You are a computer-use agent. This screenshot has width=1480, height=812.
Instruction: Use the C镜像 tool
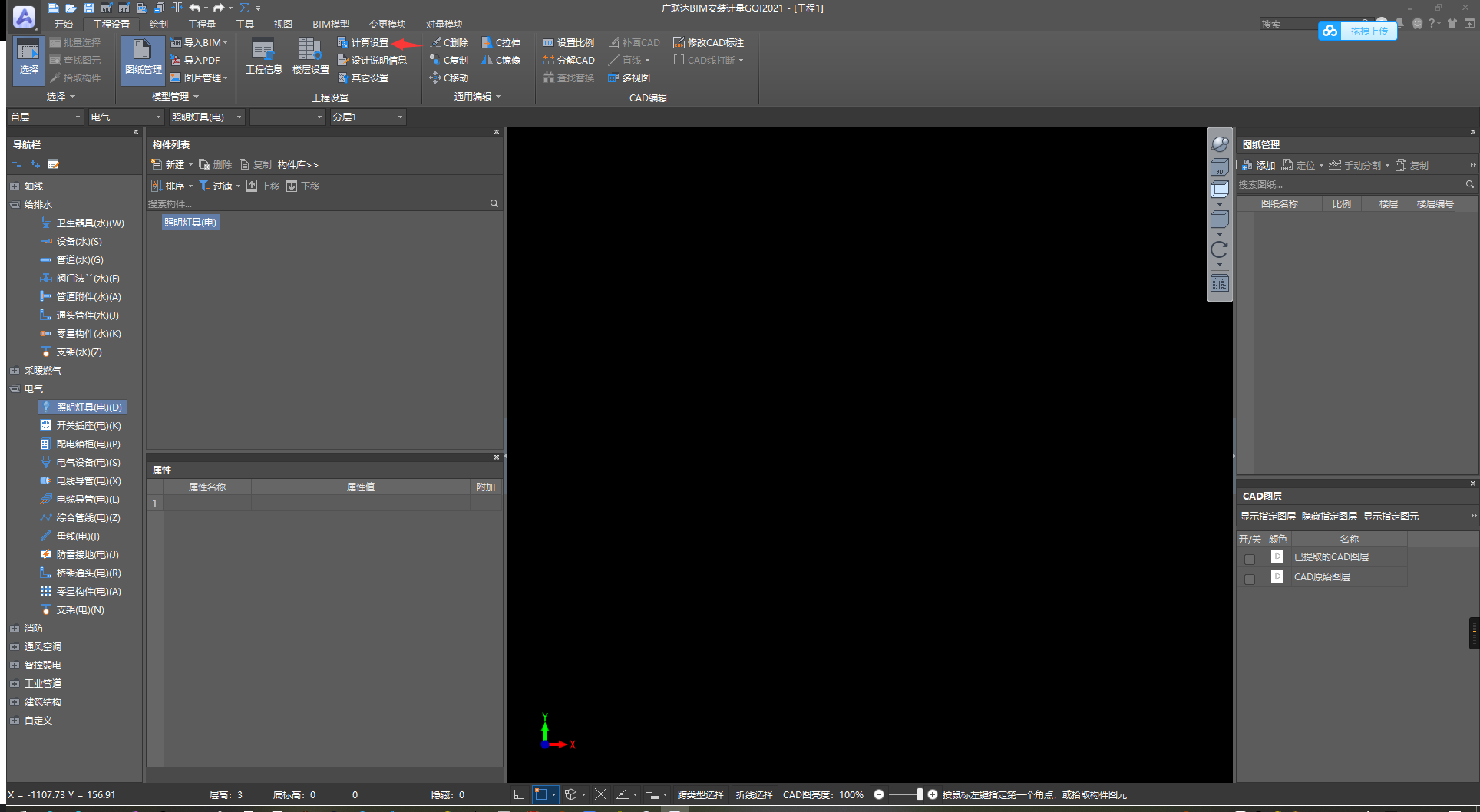coord(501,61)
